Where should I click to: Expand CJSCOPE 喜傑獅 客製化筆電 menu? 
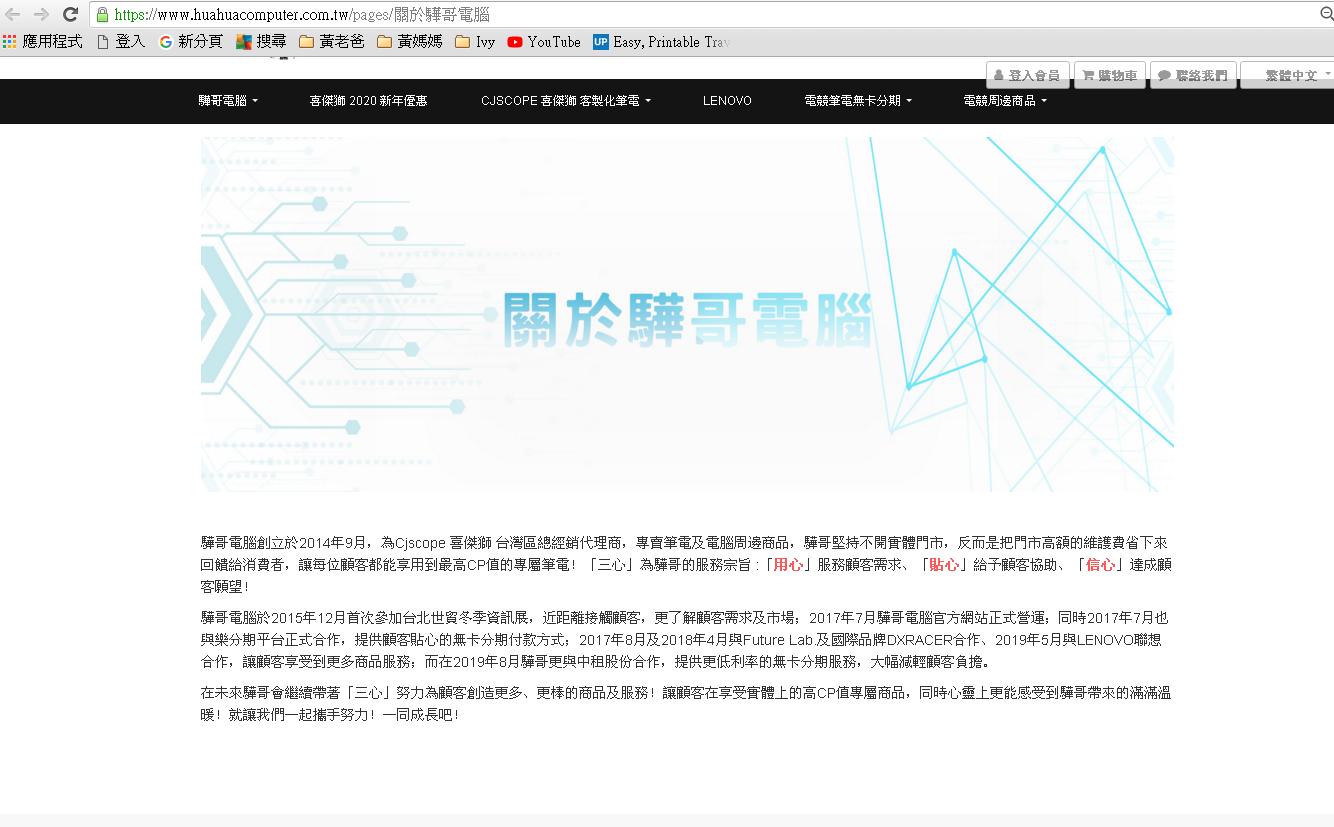click(565, 101)
